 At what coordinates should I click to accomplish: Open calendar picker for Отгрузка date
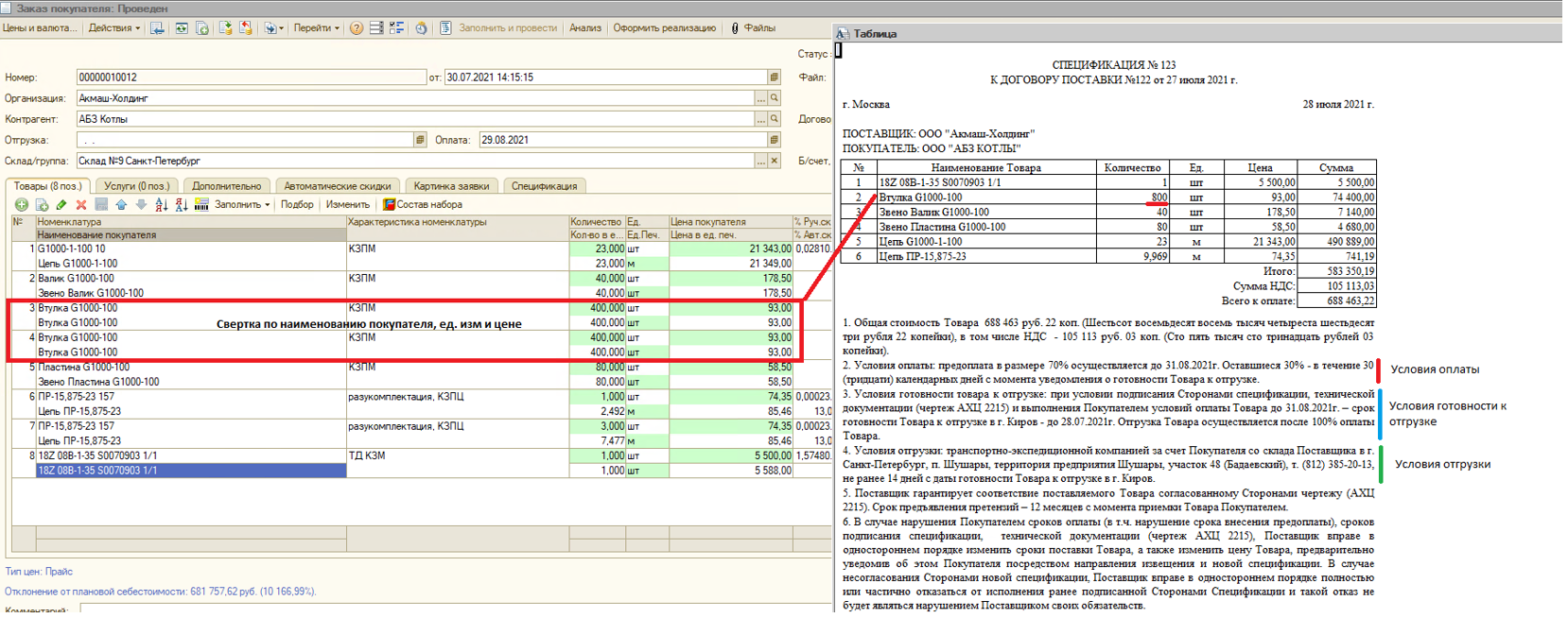[x=420, y=140]
